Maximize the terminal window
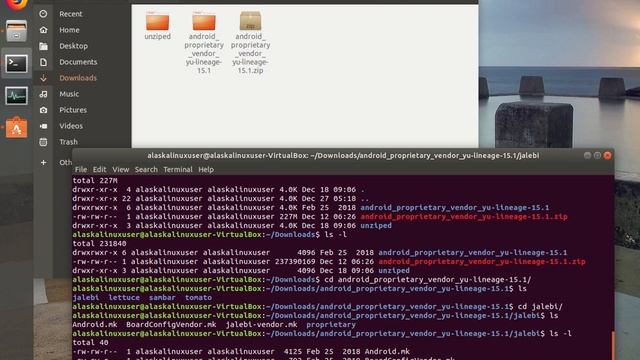This screenshot has width=640, height=360. click(598, 156)
